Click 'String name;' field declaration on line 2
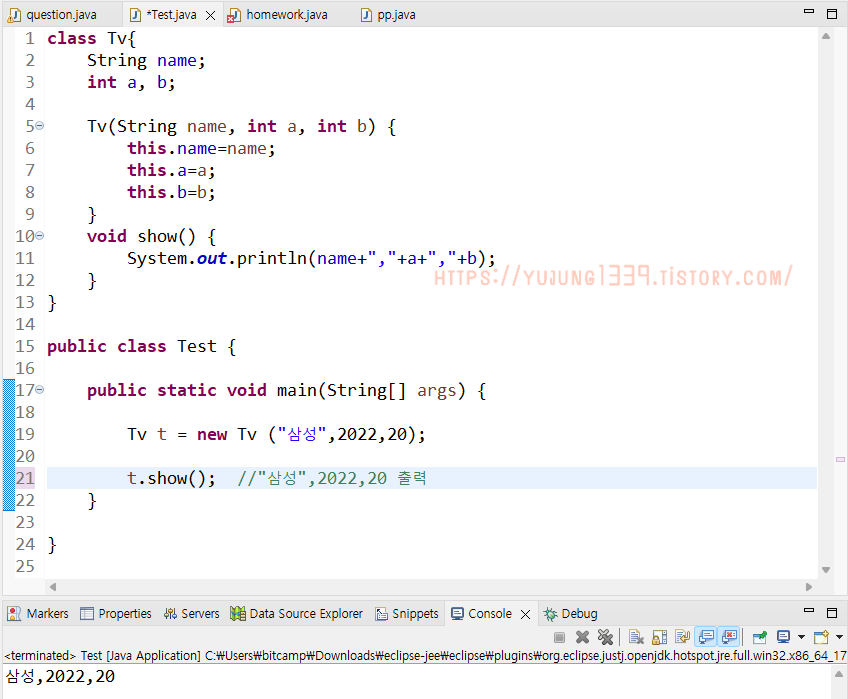848x699 pixels. pos(147,61)
